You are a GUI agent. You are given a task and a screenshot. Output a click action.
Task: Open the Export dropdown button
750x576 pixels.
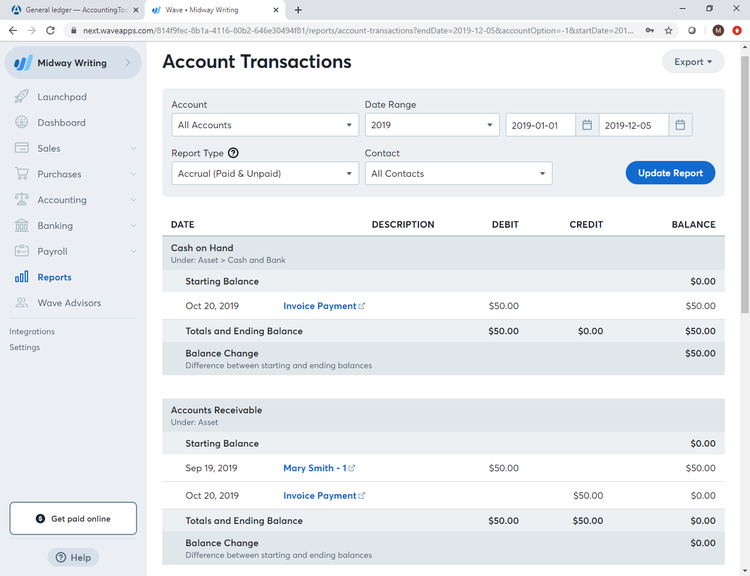pyautogui.click(x=693, y=62)
